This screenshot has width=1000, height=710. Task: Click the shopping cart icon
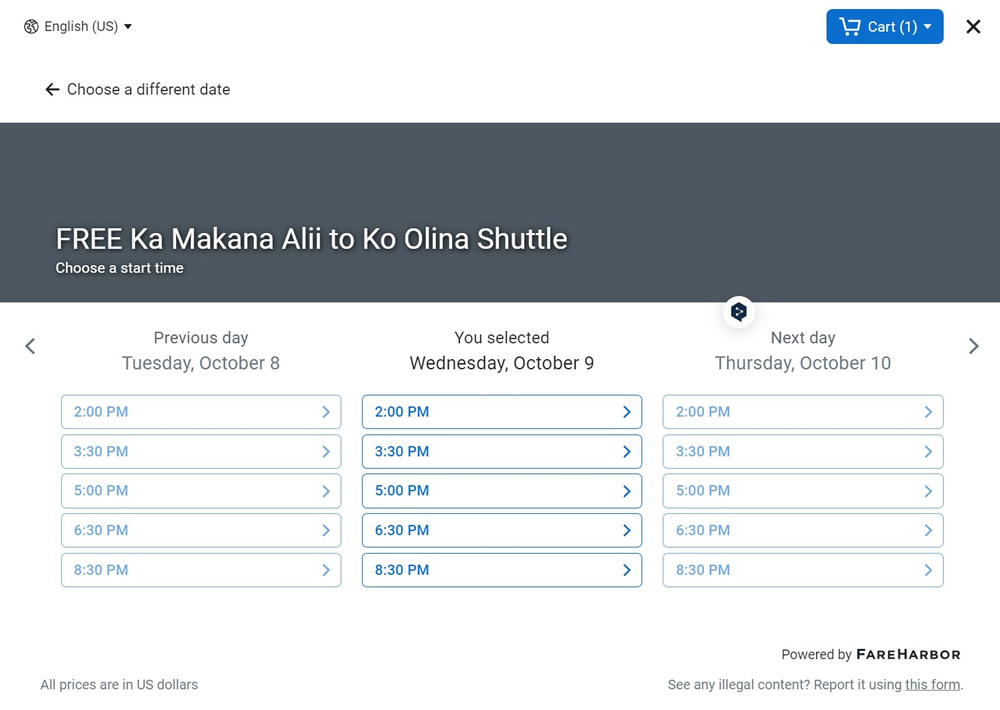[x=850, y=27]
